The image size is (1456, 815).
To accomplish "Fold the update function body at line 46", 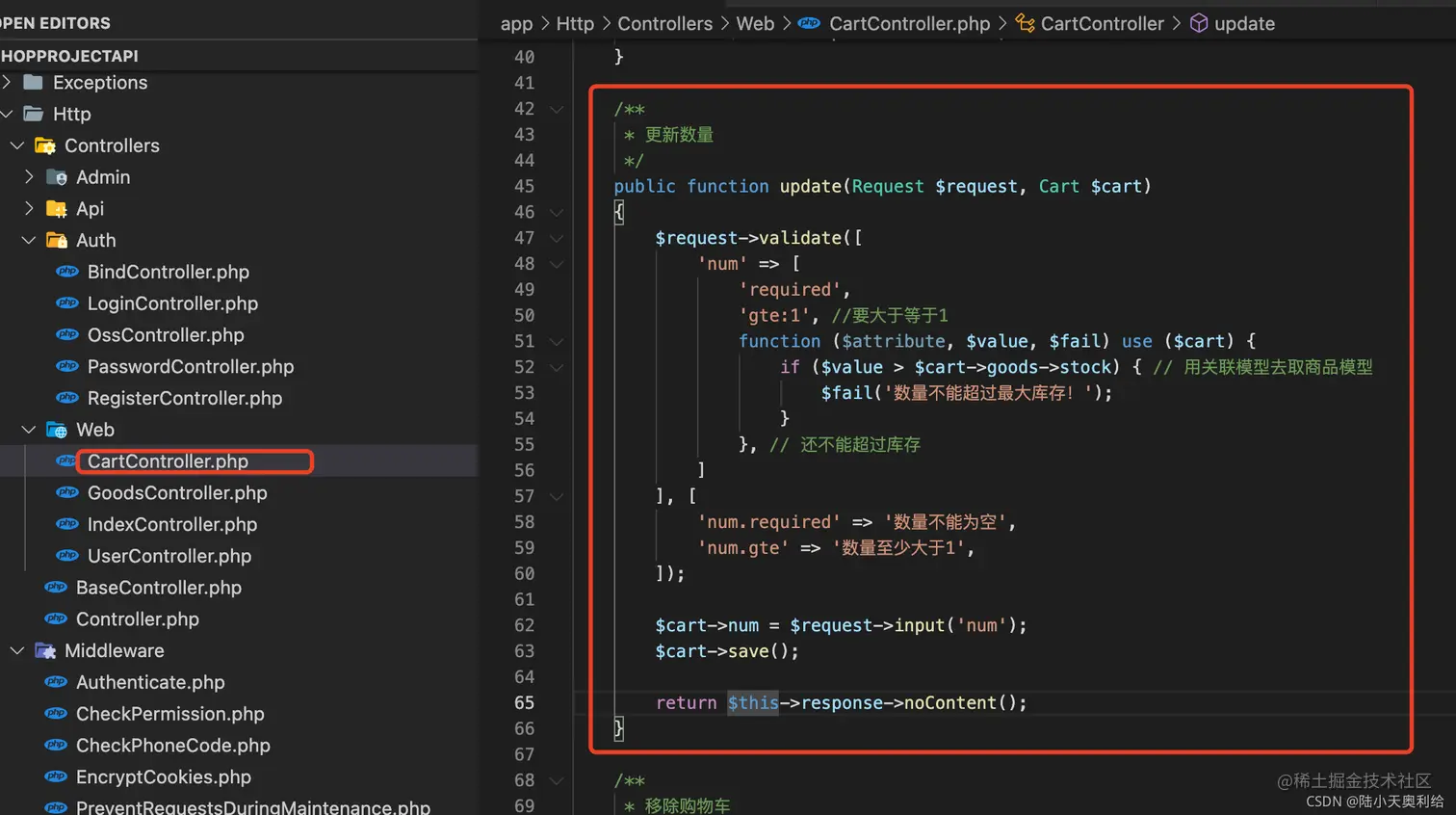I will point(557,212).
